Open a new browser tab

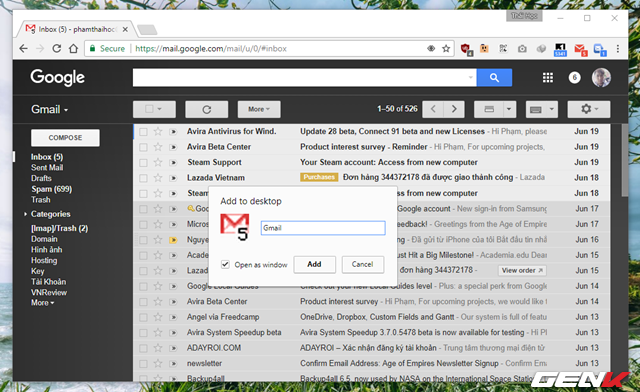147,29
